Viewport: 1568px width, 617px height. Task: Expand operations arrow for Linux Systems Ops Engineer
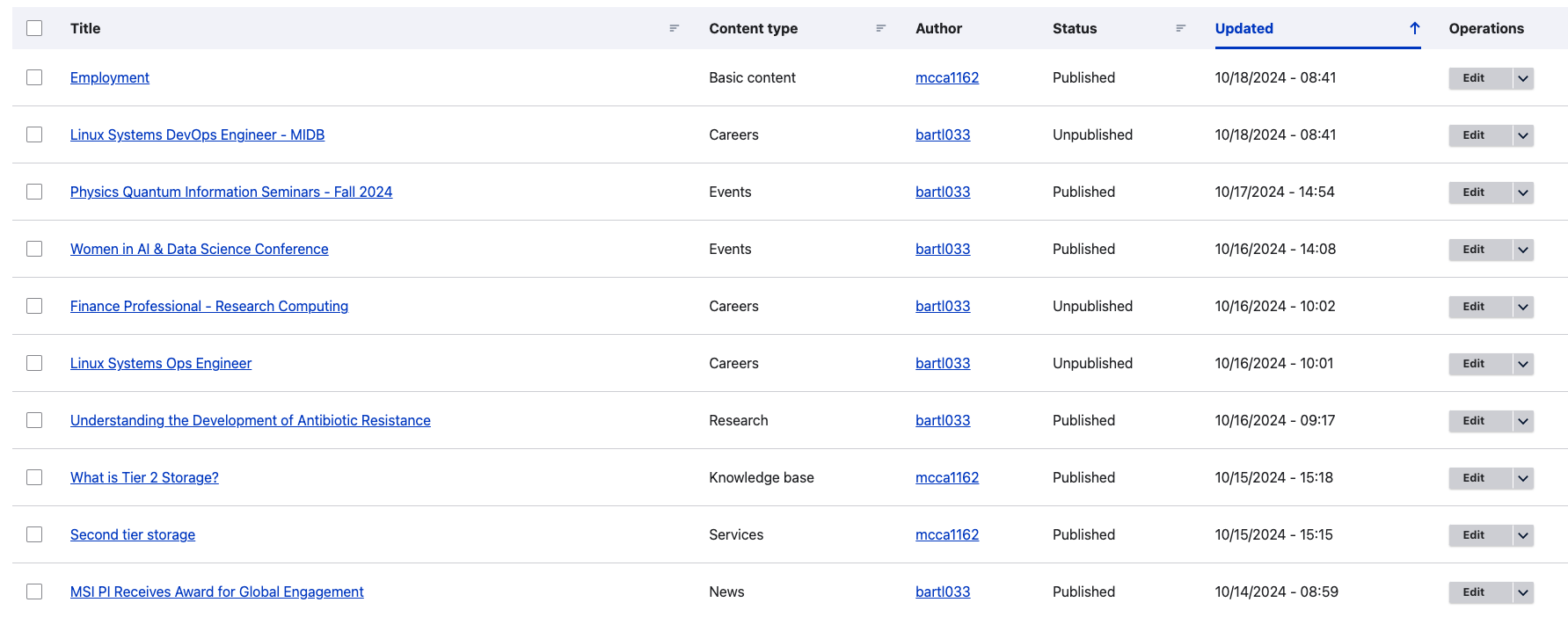coord(1522,364)
